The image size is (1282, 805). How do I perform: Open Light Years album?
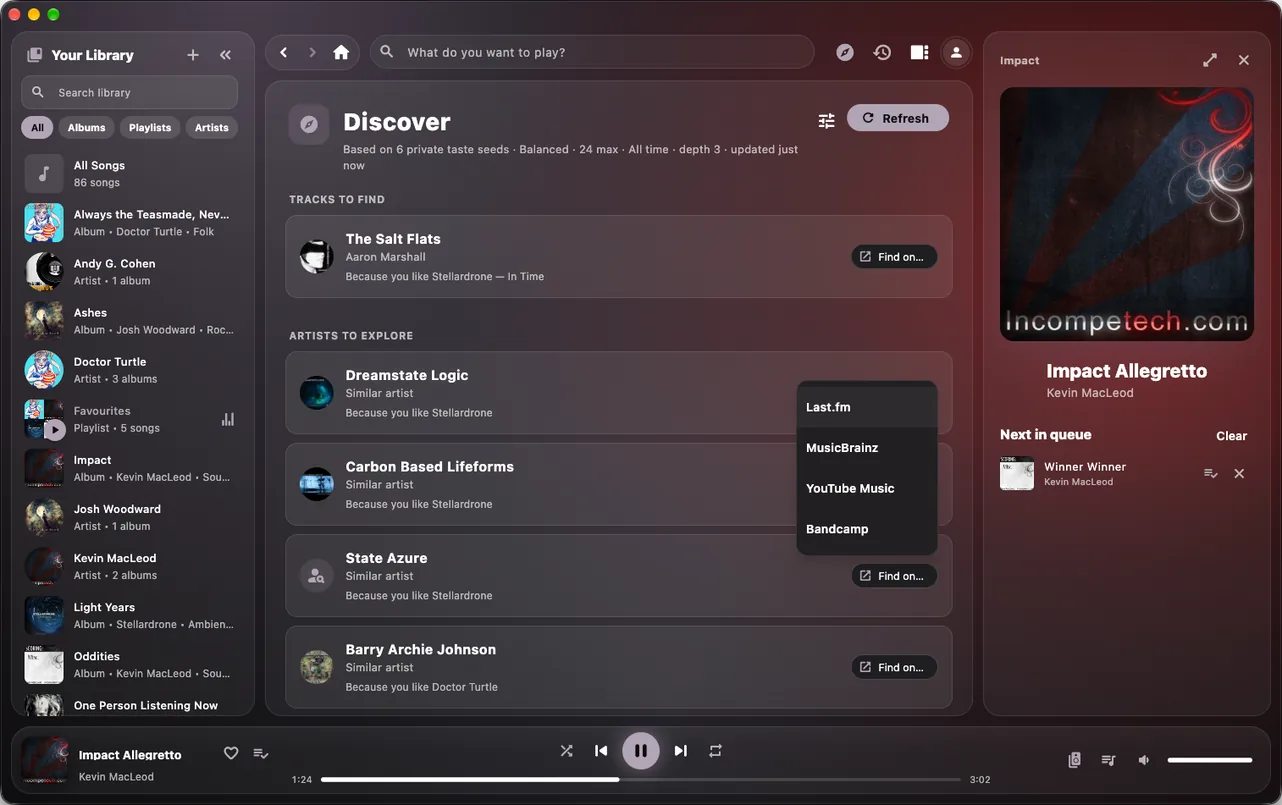[132, 615]
